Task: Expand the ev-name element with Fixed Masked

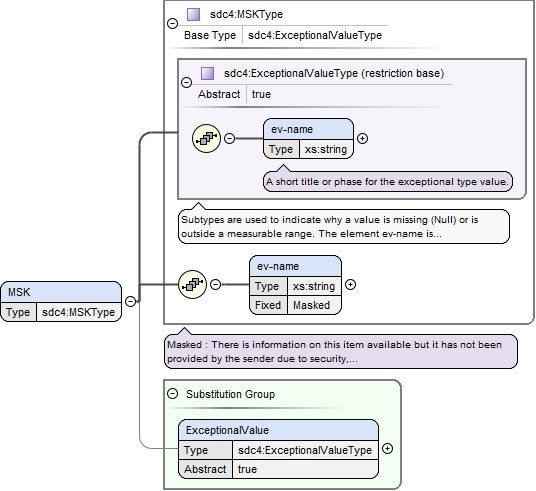Action: click(350, 284)
